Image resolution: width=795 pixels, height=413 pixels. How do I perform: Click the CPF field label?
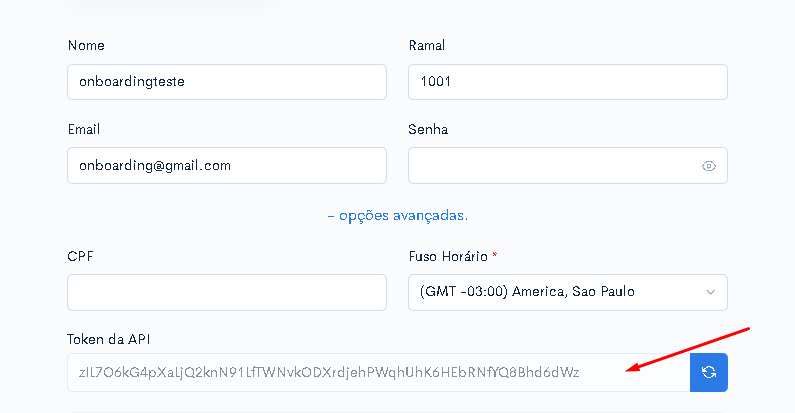coord(80,256)
